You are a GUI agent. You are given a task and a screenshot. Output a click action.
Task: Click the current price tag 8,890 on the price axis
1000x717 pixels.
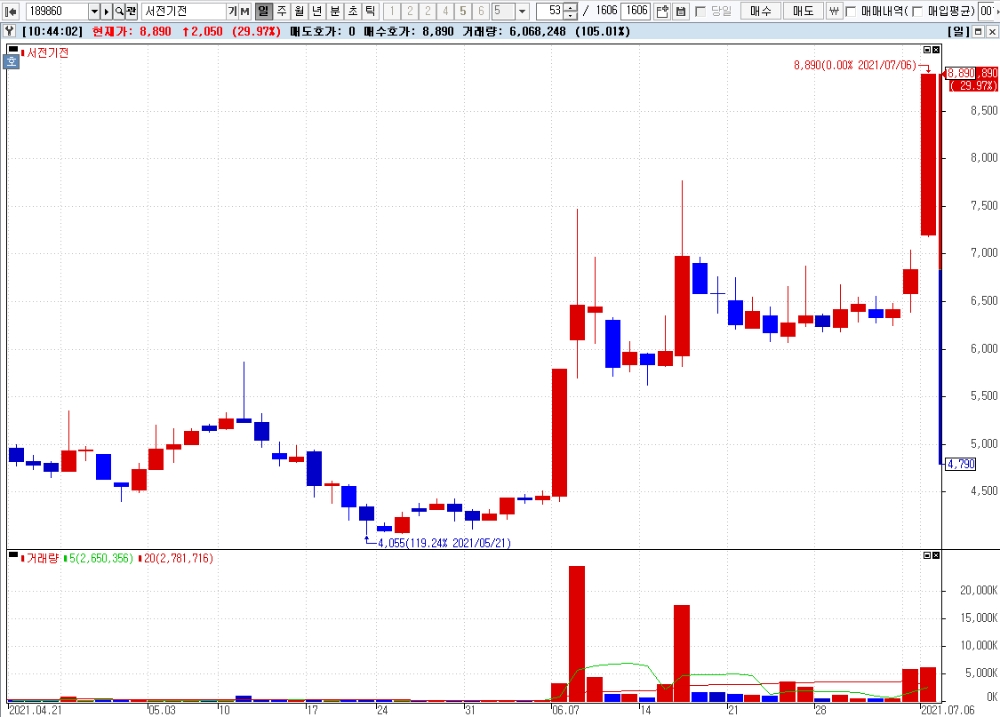tap(960, 73)
